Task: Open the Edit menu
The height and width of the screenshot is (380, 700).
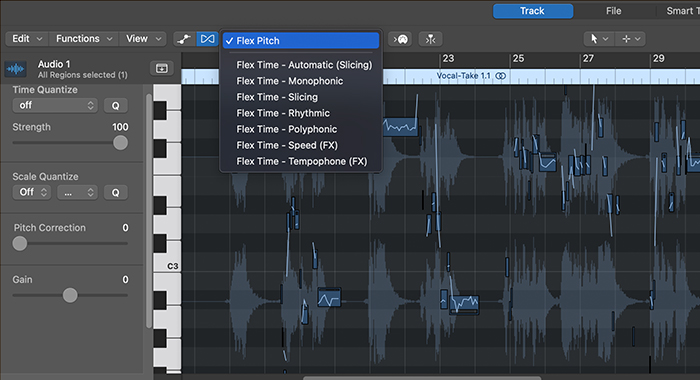Action: coord(27,39)
